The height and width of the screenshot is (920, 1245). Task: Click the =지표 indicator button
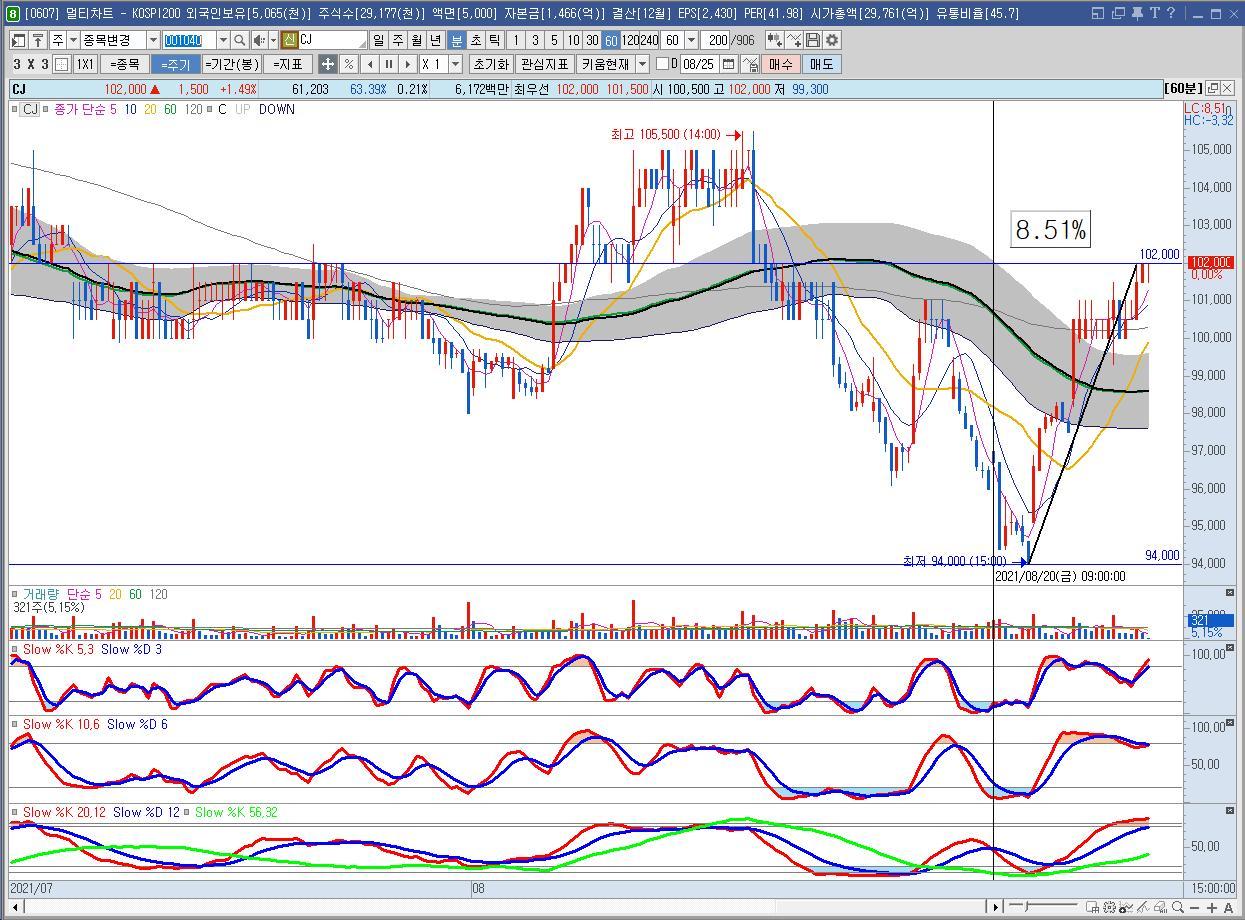click(288, 64)
